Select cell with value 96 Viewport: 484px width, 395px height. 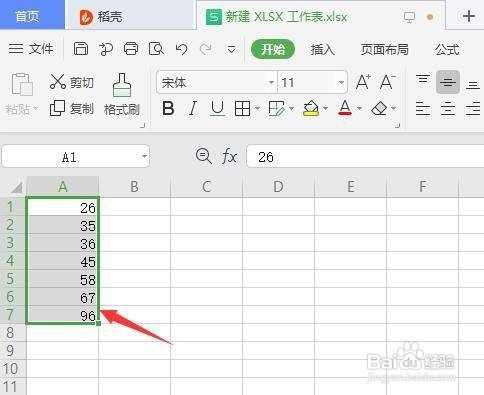(x=63, y=314)
